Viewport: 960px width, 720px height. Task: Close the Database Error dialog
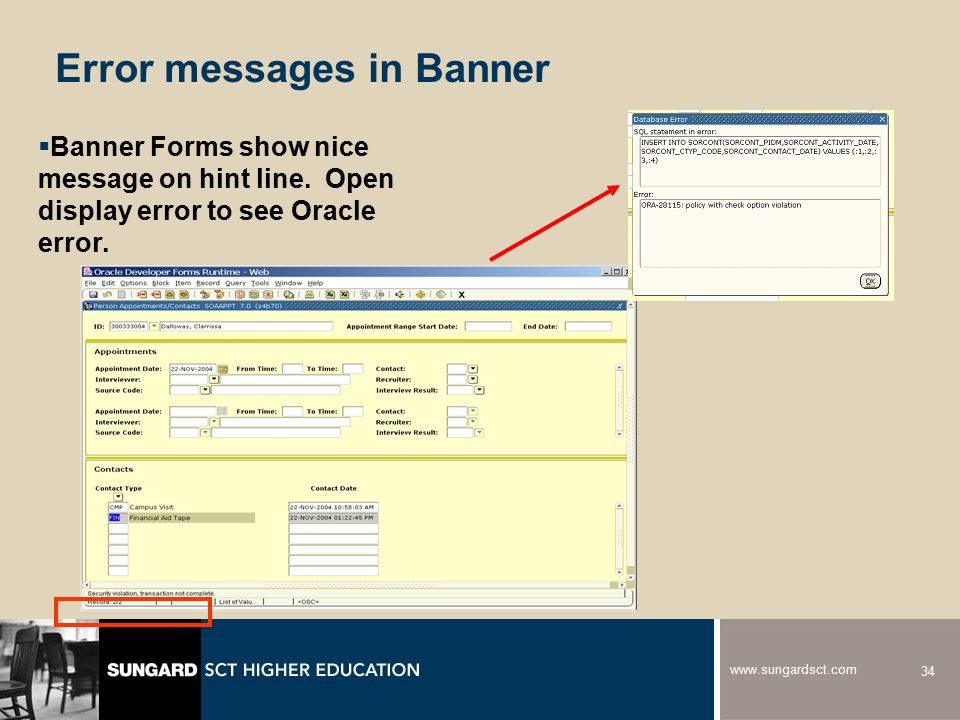pos(882,119)
